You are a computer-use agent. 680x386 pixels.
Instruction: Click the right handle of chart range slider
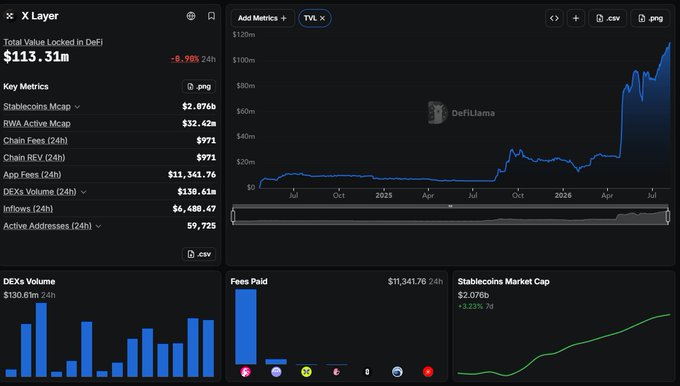(x=668, y=216)
